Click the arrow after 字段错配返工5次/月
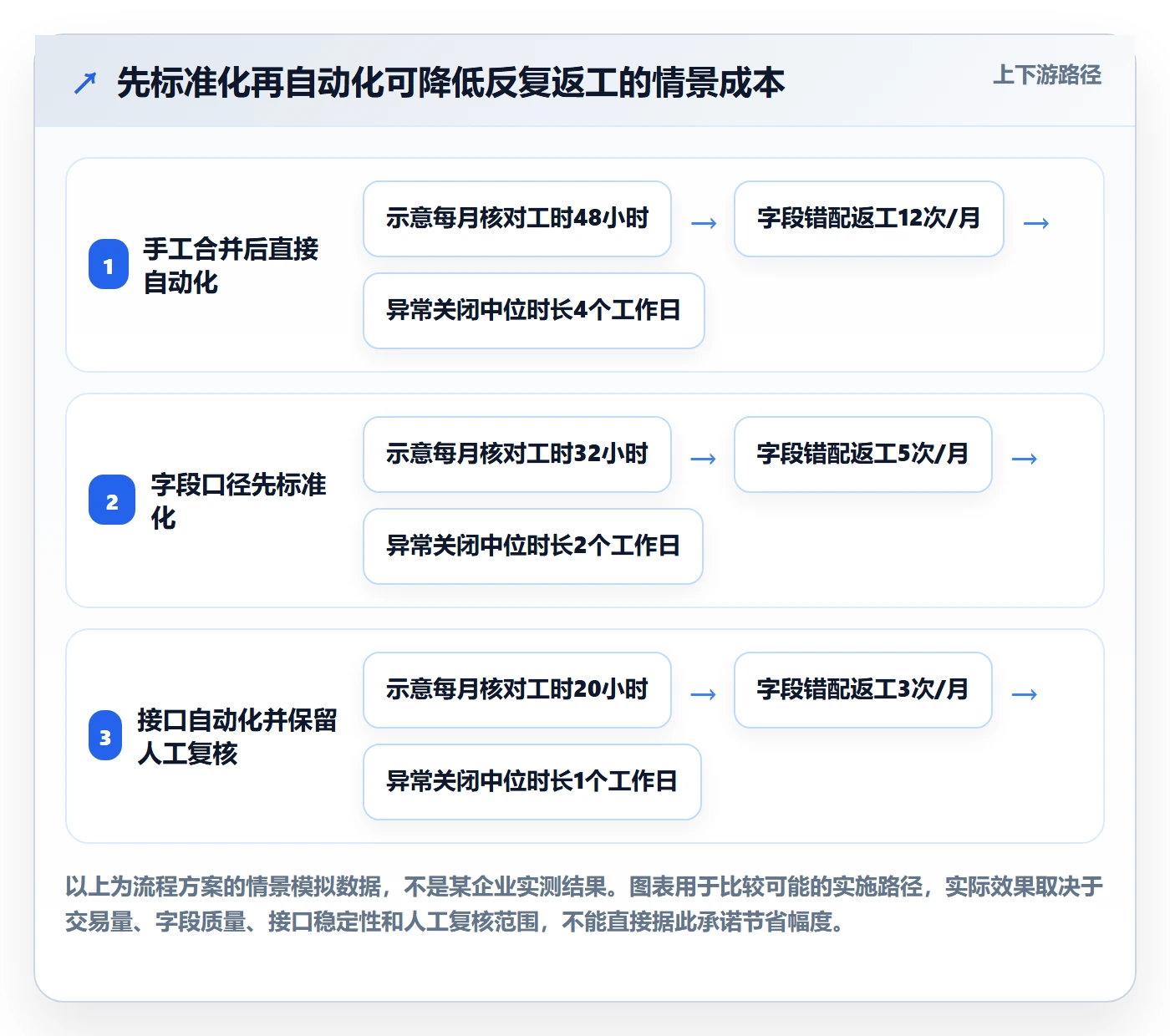1170x1036 pixels. point(1025,459)
